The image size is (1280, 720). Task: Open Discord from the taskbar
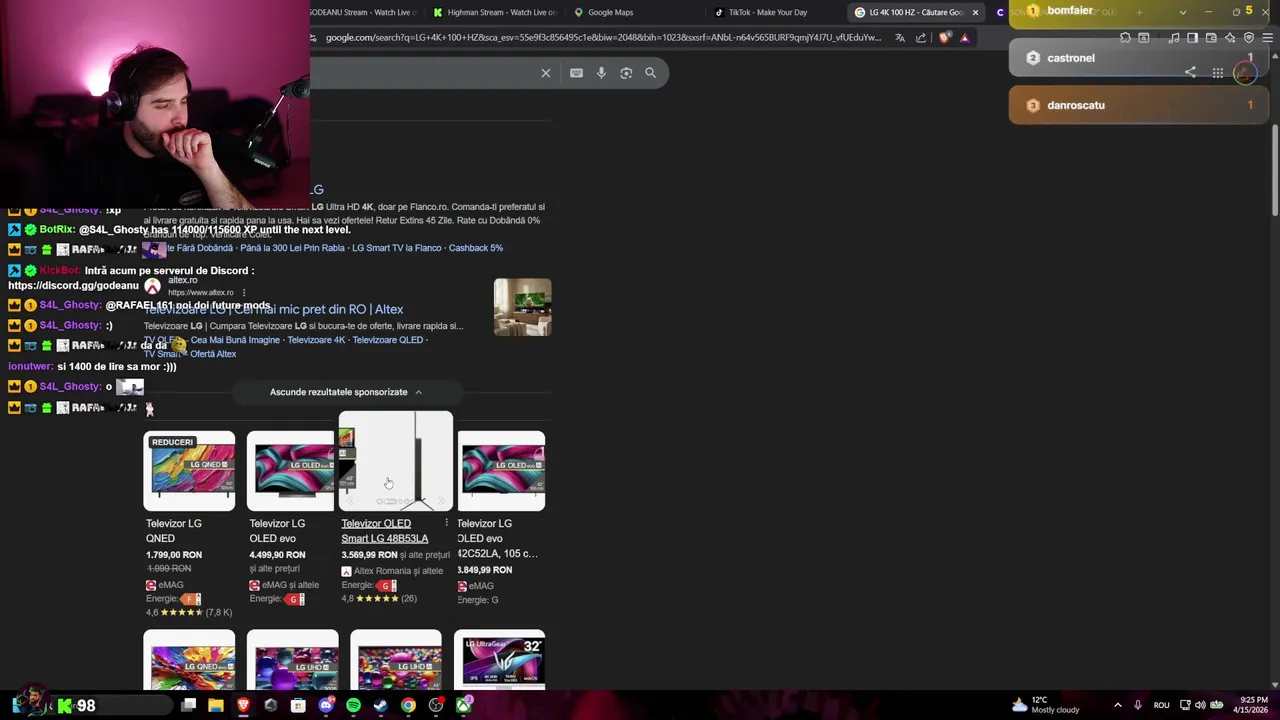click(x=326, y=705)
